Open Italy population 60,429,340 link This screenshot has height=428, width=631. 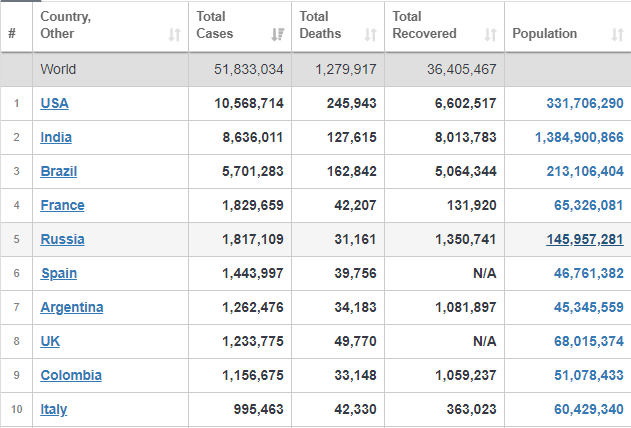588,409
